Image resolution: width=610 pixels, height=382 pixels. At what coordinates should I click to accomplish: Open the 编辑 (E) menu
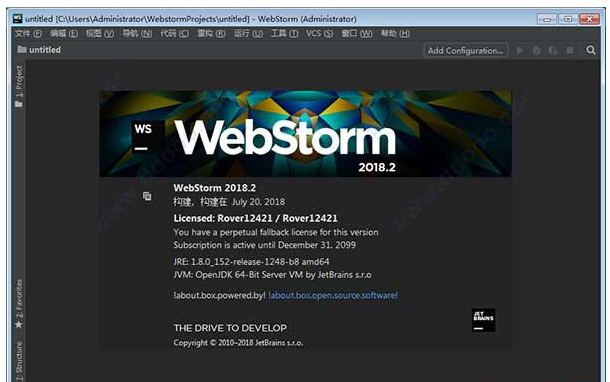pos(64,34)
